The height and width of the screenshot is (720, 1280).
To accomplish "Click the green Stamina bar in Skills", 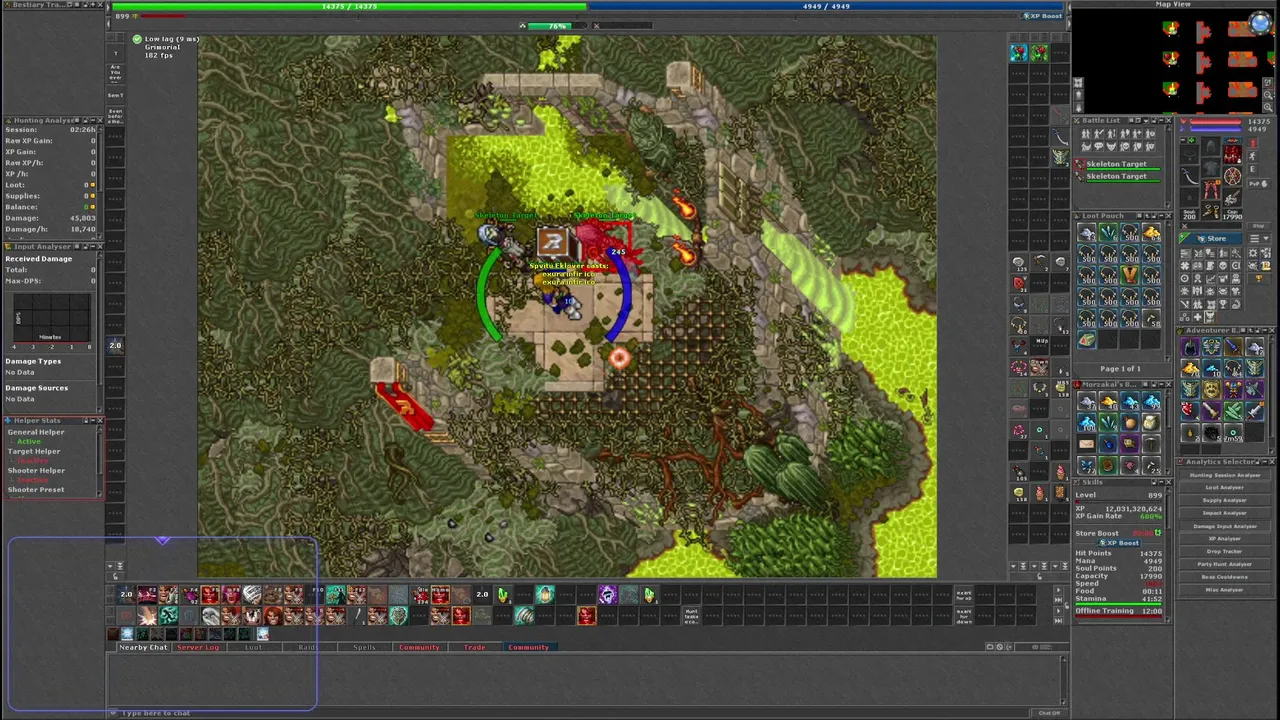I will [x=1118, y=603].
